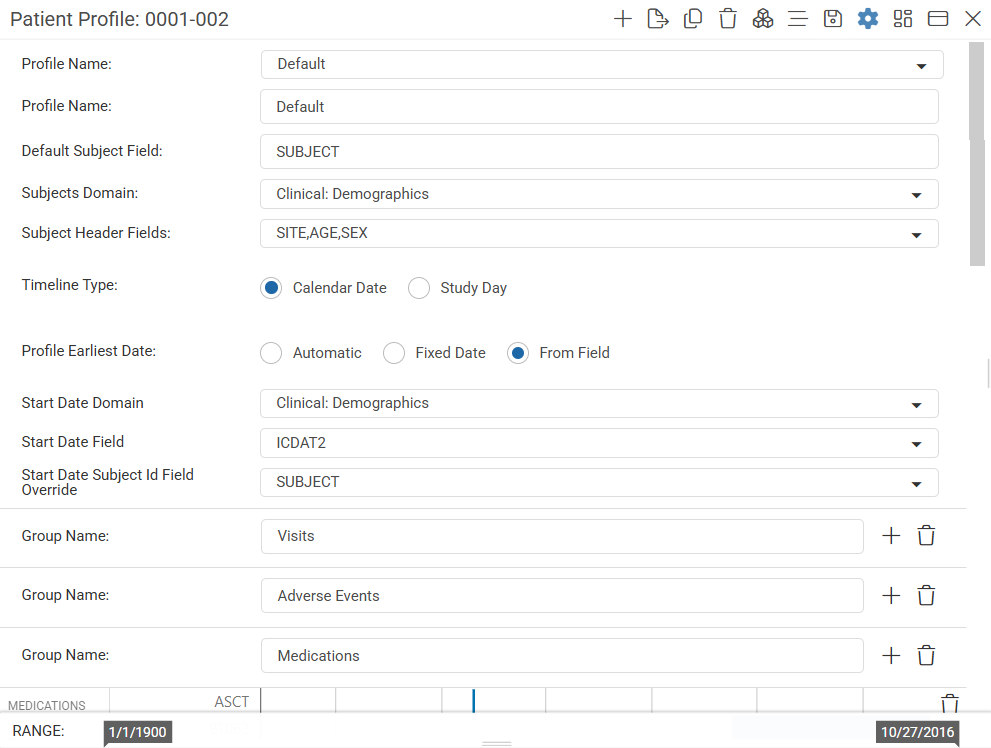Image resolution: width=991 pixels, height=748 pixels.
Task: Click the three horizontal lines icon in header
Action: coord(798,19)
